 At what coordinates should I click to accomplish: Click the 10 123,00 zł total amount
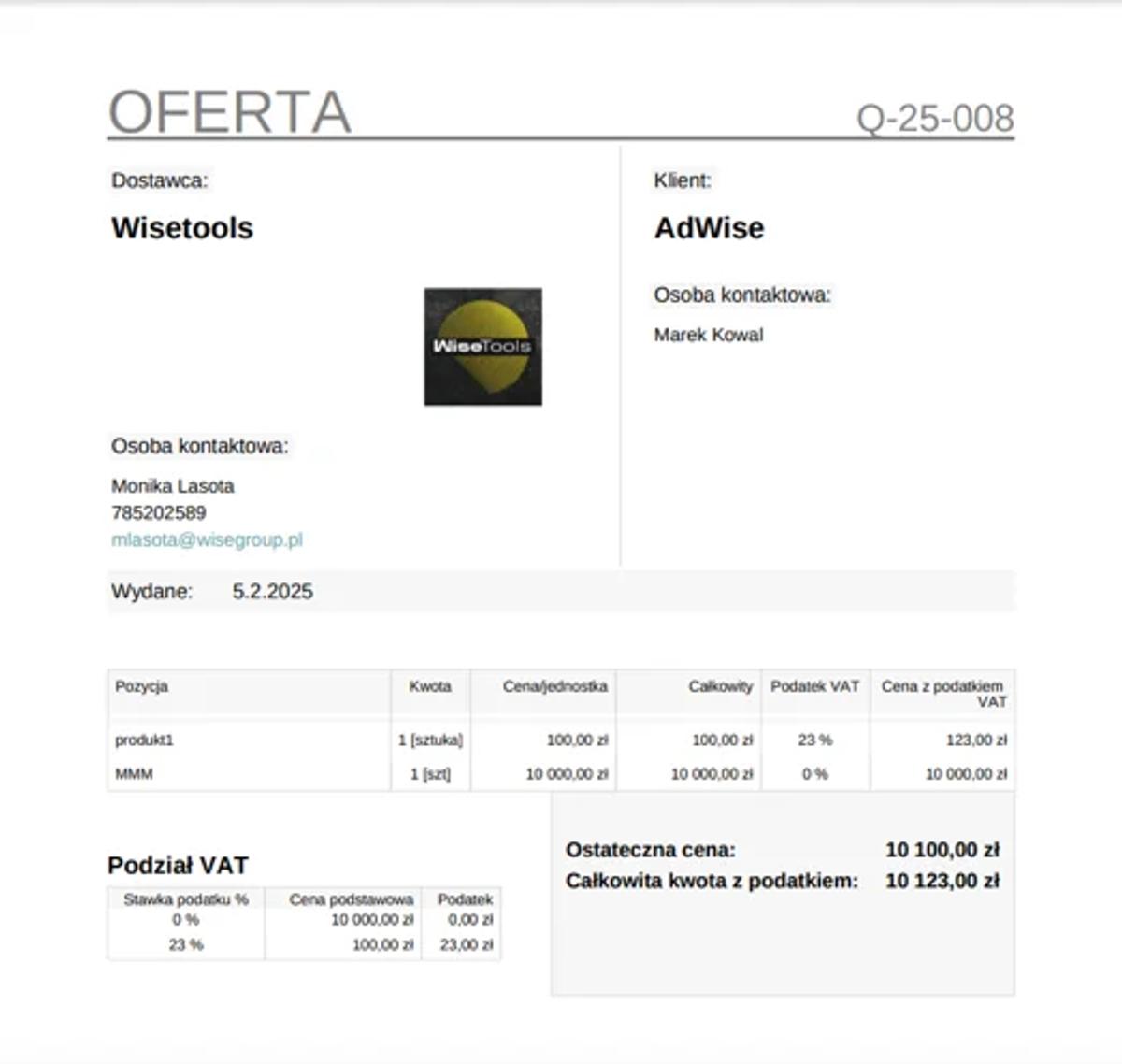tap(942, 881)
